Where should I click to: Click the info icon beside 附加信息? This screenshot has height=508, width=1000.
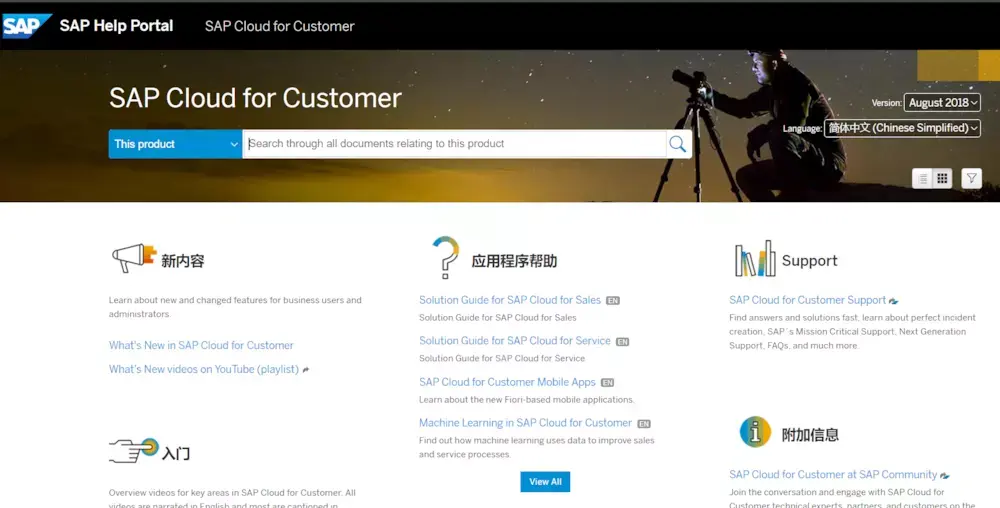755,432
